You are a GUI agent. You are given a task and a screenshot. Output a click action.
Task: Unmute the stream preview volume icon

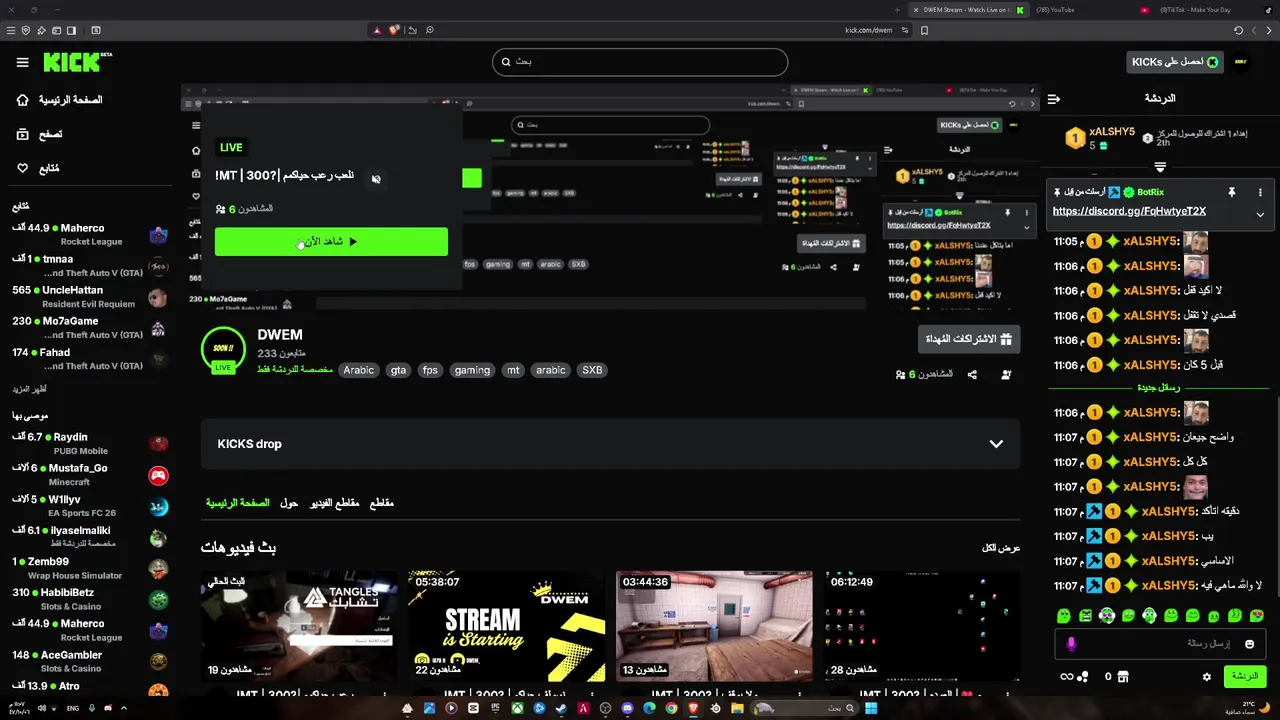pos(376,179)
